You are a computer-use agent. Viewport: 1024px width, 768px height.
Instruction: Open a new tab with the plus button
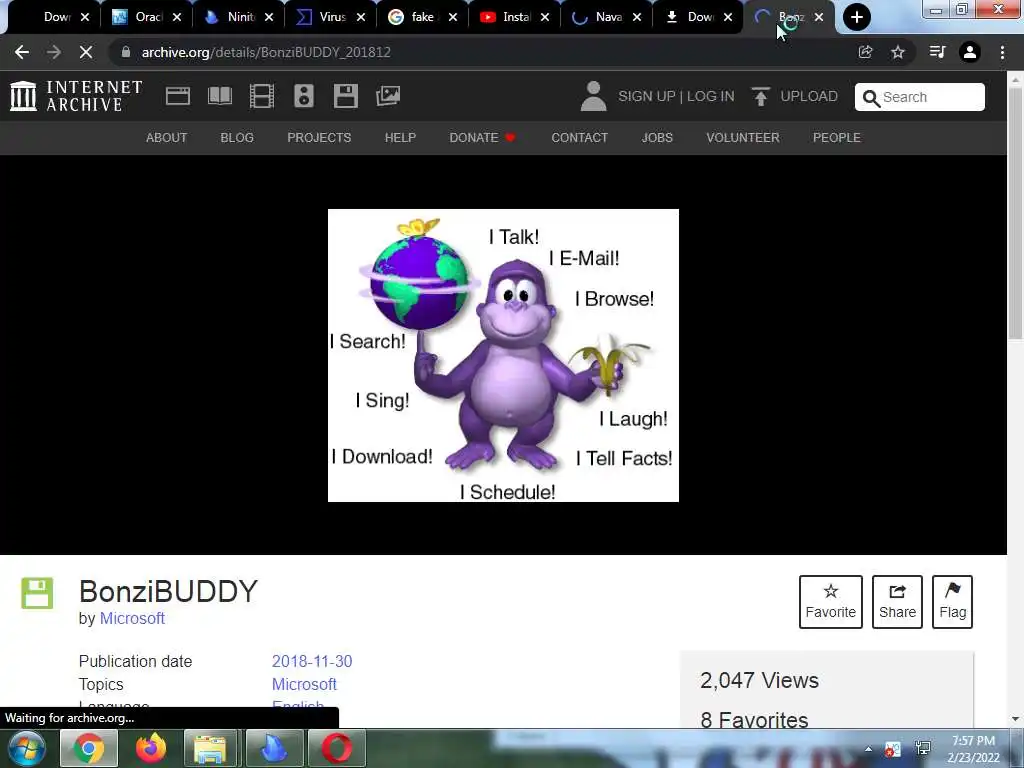857,17
